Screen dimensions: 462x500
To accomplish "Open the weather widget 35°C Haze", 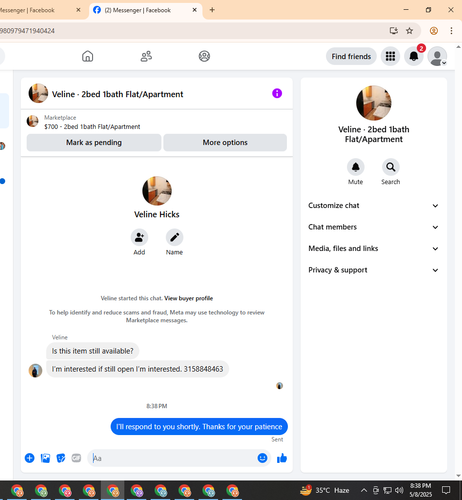I will tap(324, 490).
